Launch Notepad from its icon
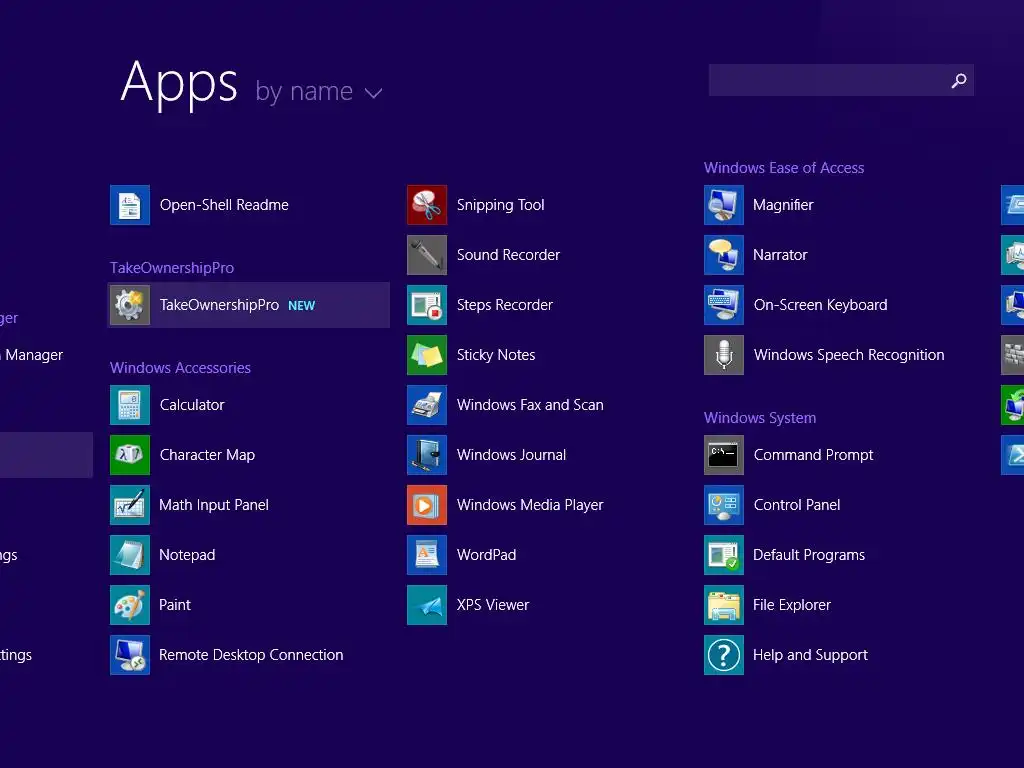 pos(129,555)
